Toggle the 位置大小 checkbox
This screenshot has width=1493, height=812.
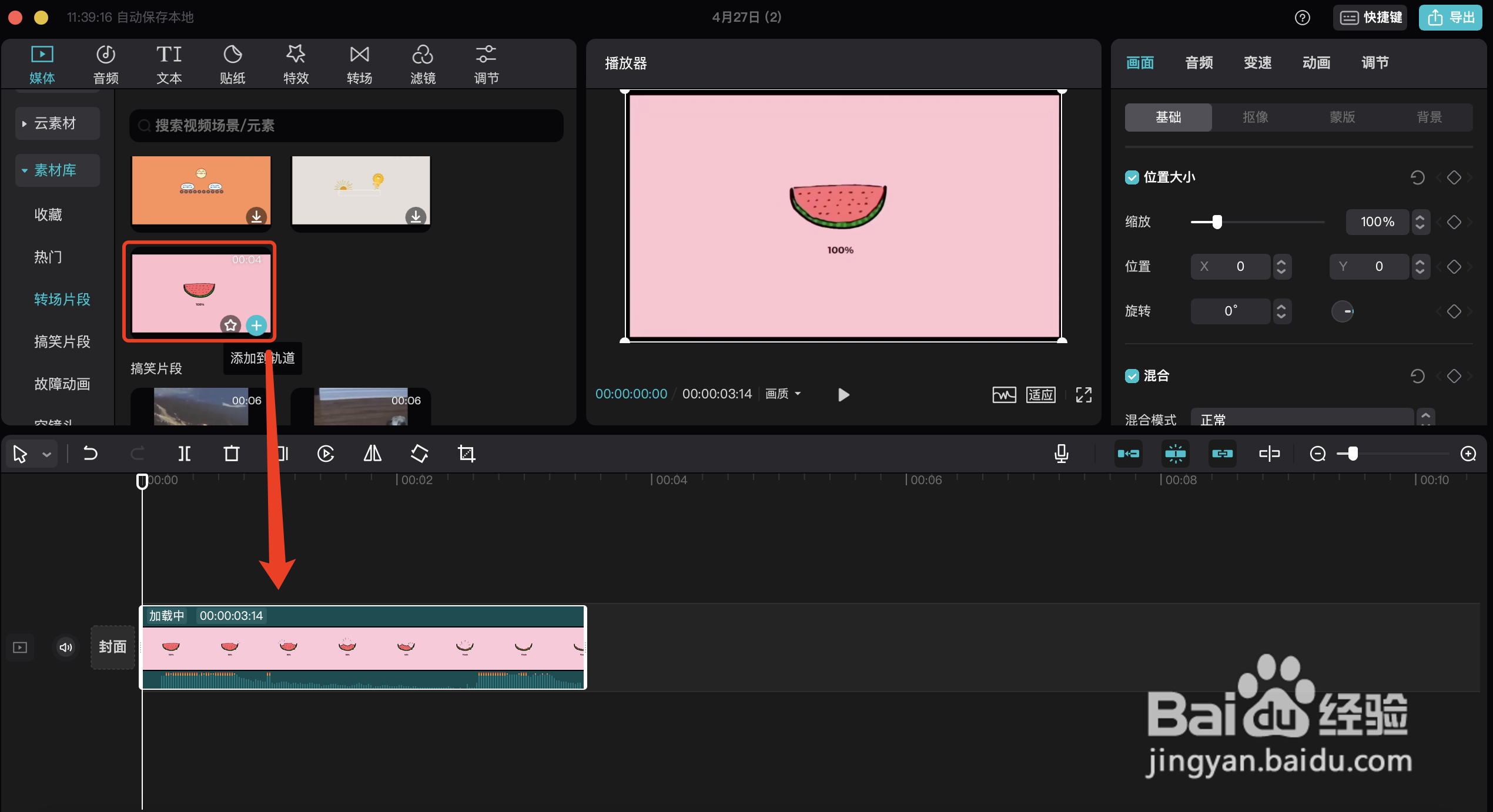pos(1132,177)
